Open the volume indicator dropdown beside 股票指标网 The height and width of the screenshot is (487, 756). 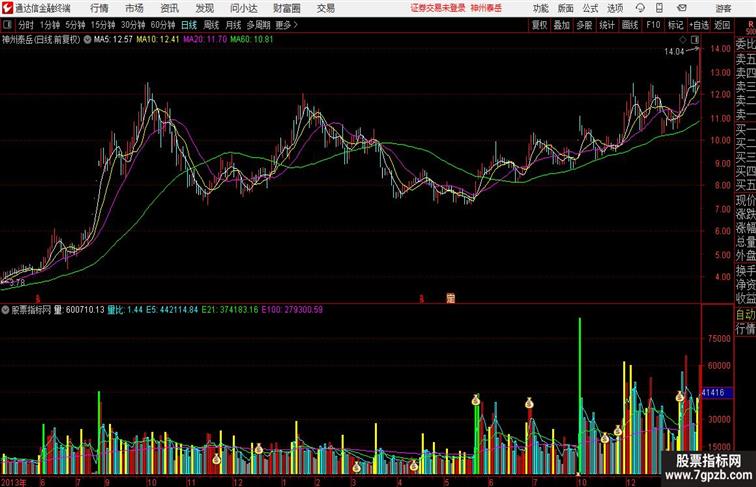(x=5, y=310)
